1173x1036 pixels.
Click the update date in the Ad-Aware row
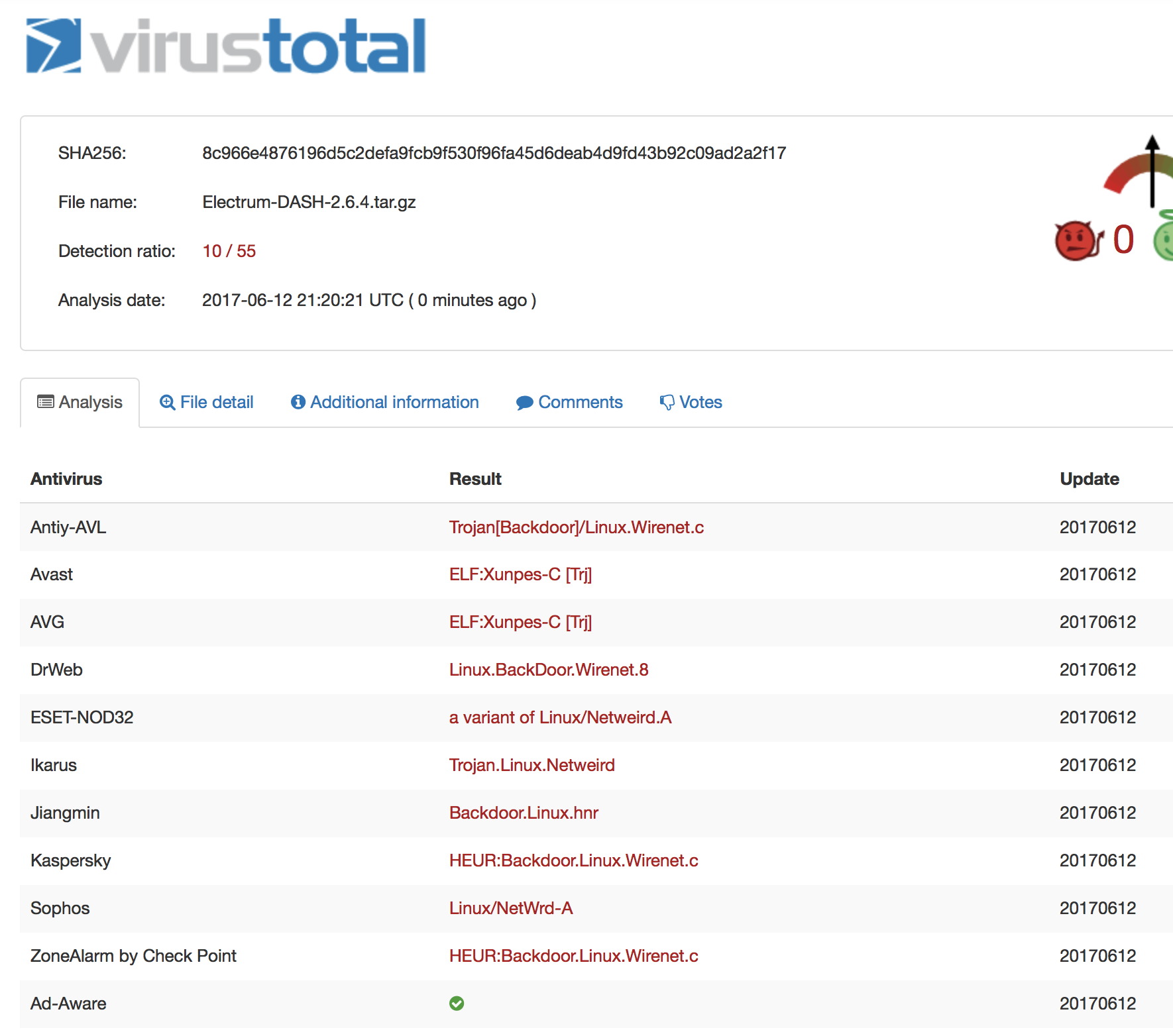pos(1097,1004)
